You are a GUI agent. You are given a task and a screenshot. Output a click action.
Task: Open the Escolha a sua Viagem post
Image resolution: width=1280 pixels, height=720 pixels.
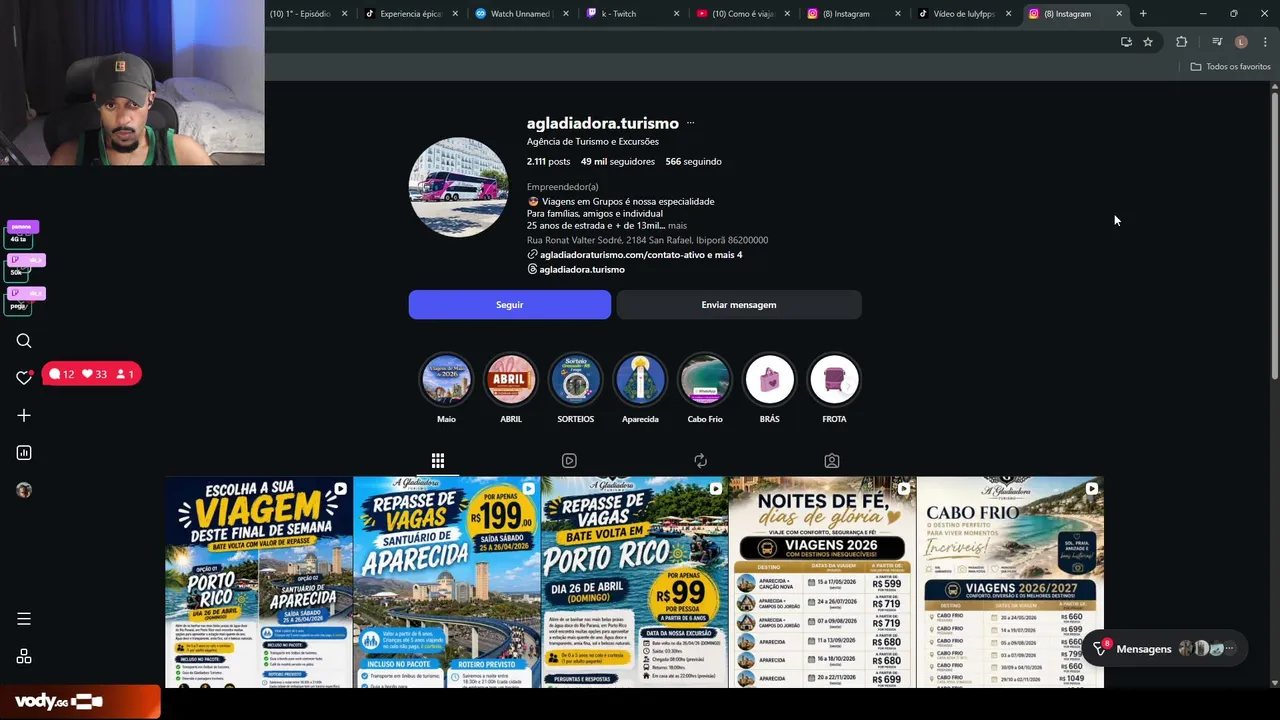coord(259,582)
